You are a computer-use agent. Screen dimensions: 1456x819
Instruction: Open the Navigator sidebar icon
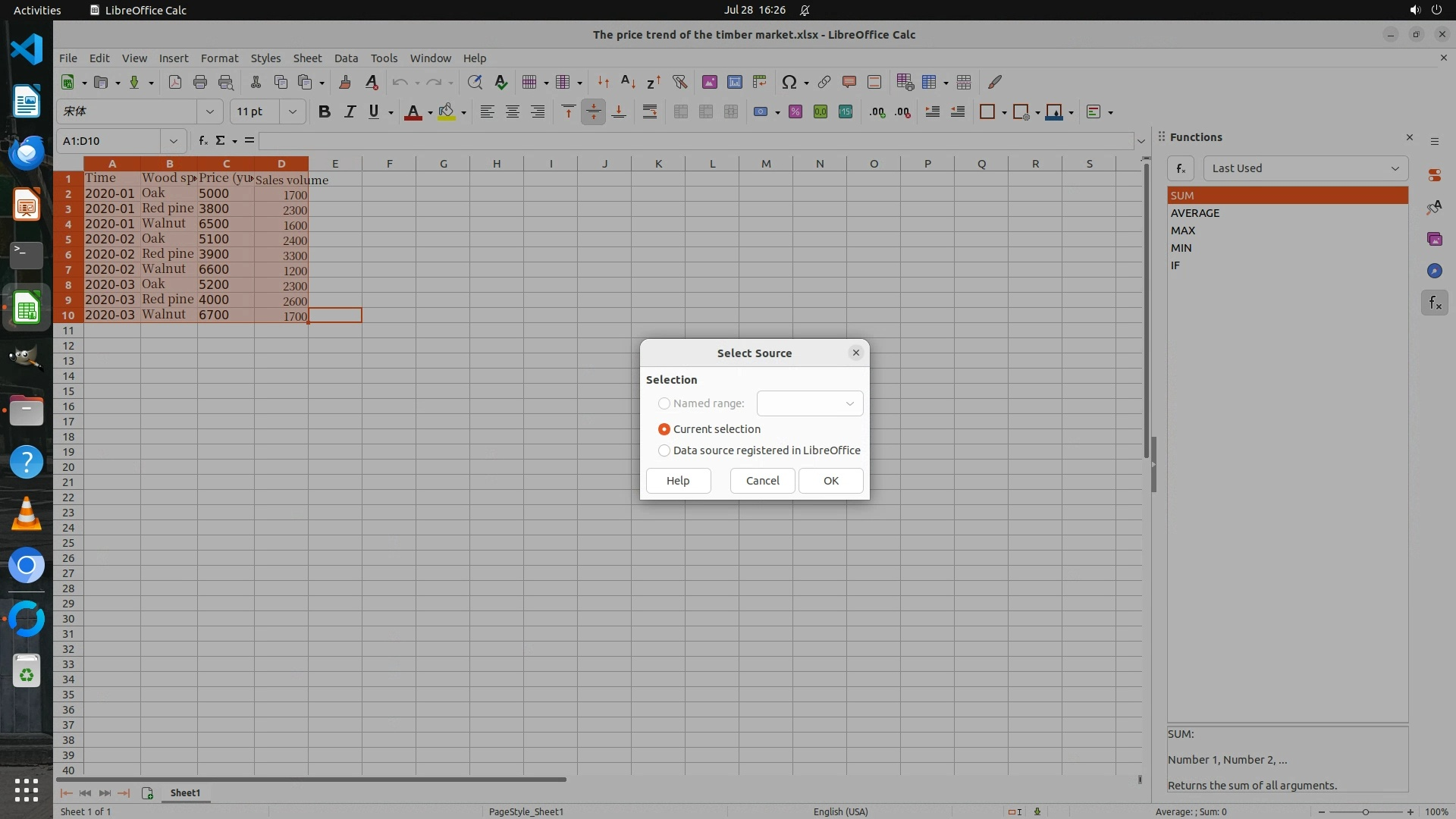[x=1434, y=271]
